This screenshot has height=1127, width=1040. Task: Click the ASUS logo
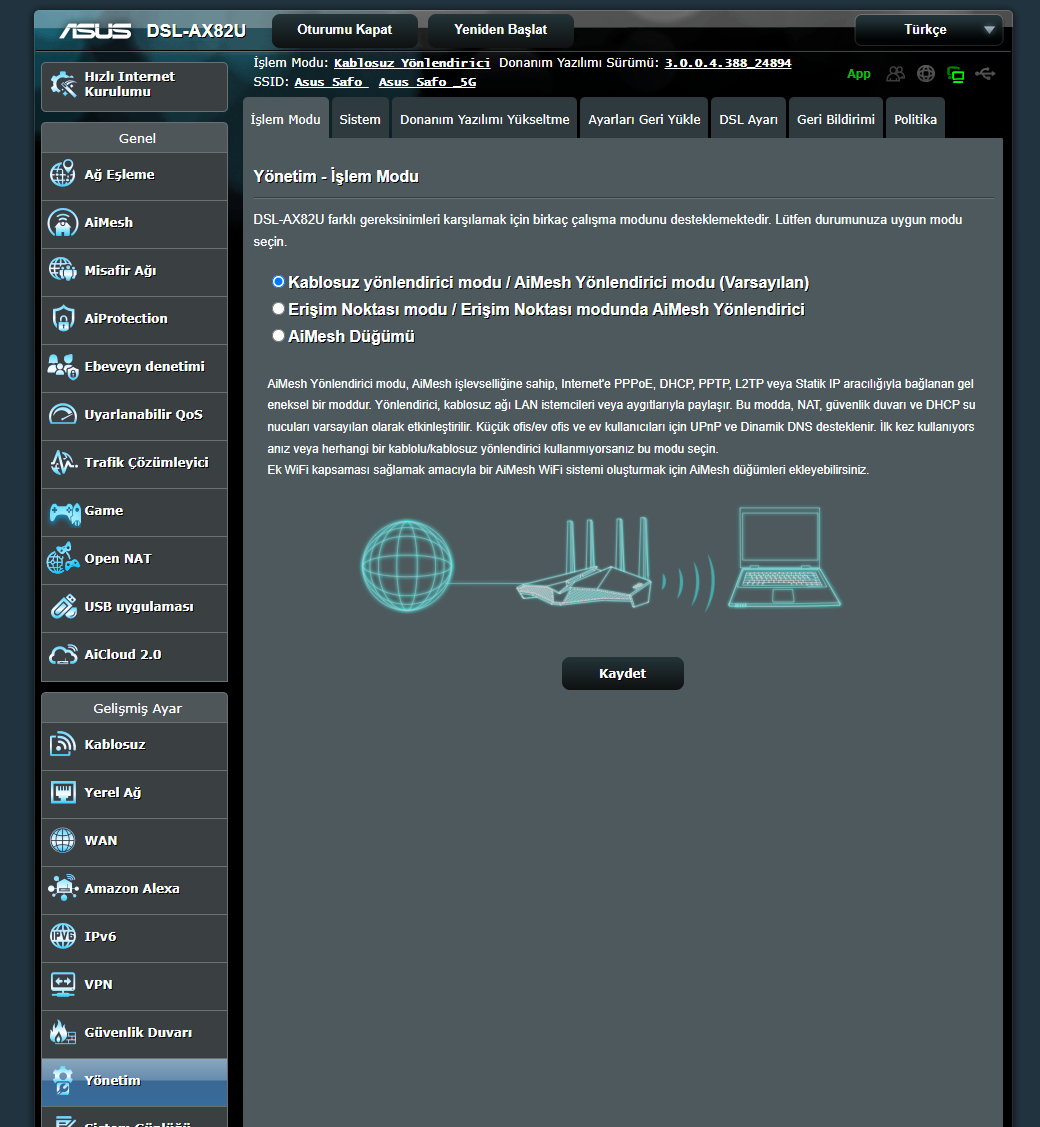[x=95, y=31]
